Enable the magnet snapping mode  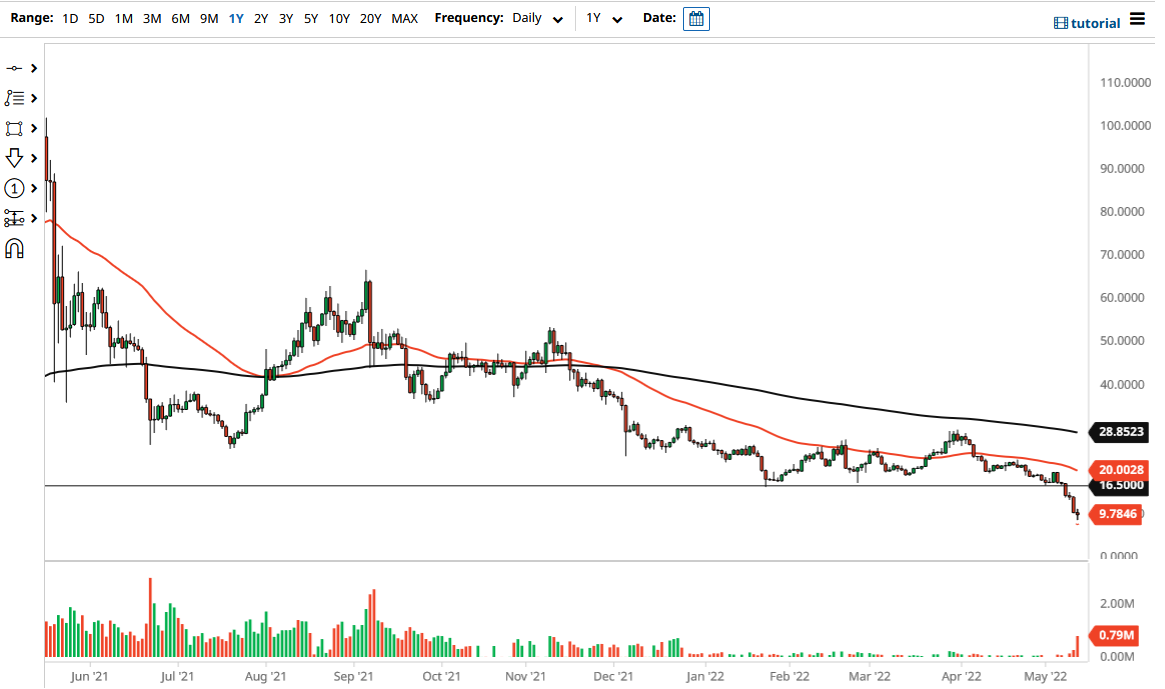pos(14,248)
